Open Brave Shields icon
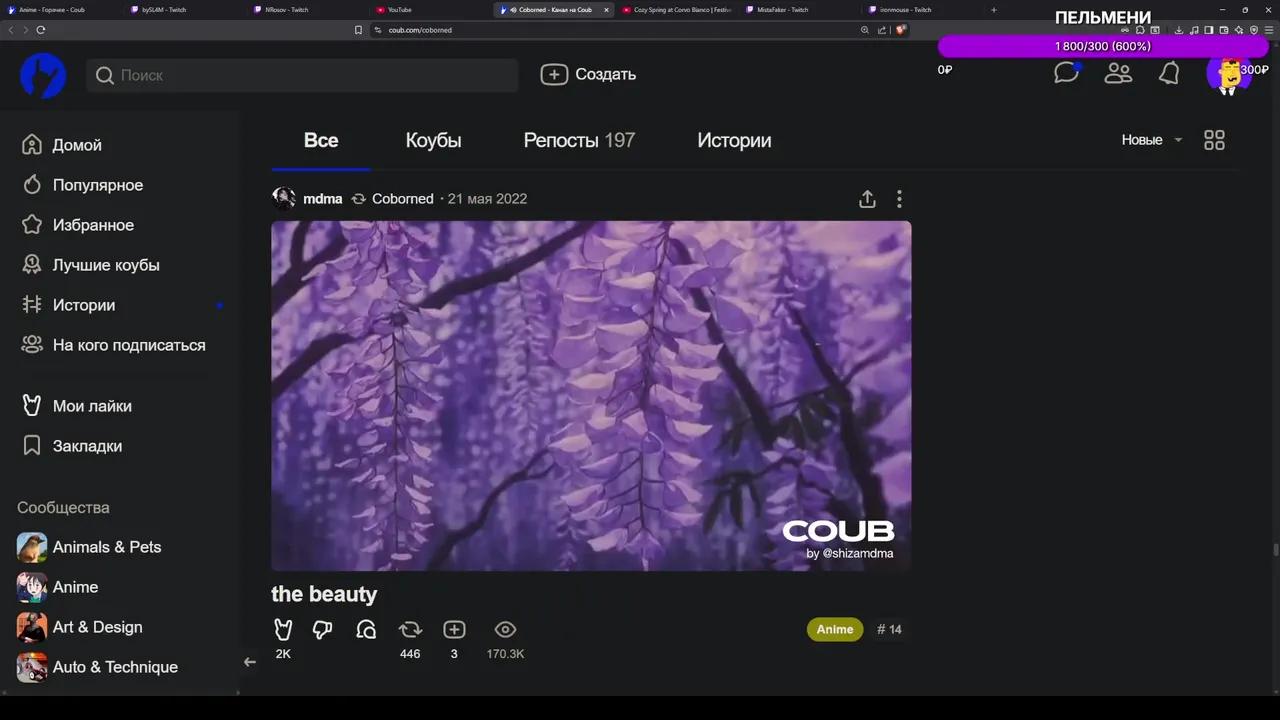Image resolution: width=1280 pixels, height=720 pixels. tap(900, 30)
